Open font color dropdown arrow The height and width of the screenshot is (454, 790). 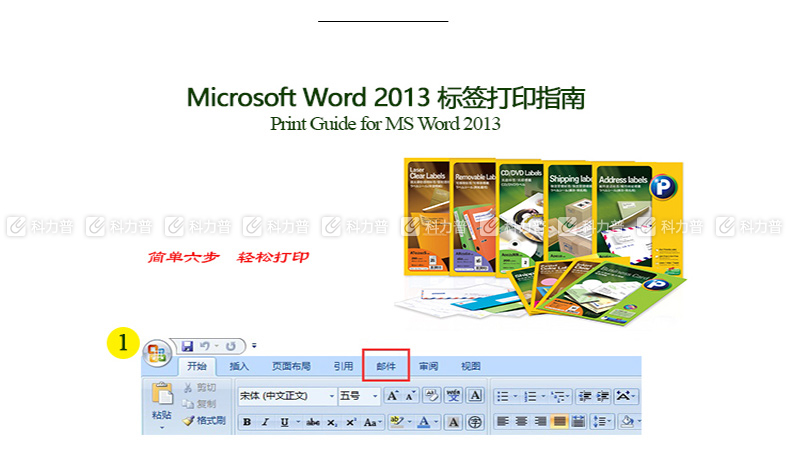[436, 422]
